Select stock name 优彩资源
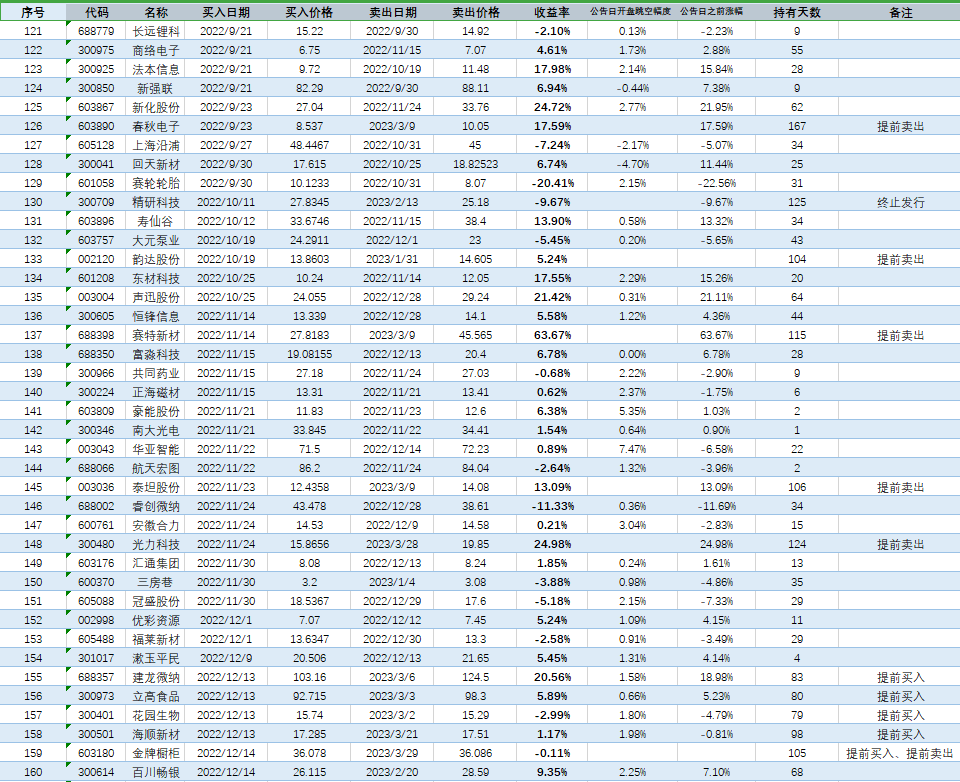The height and width of the screenshot is (782, 960). point(156,620)
